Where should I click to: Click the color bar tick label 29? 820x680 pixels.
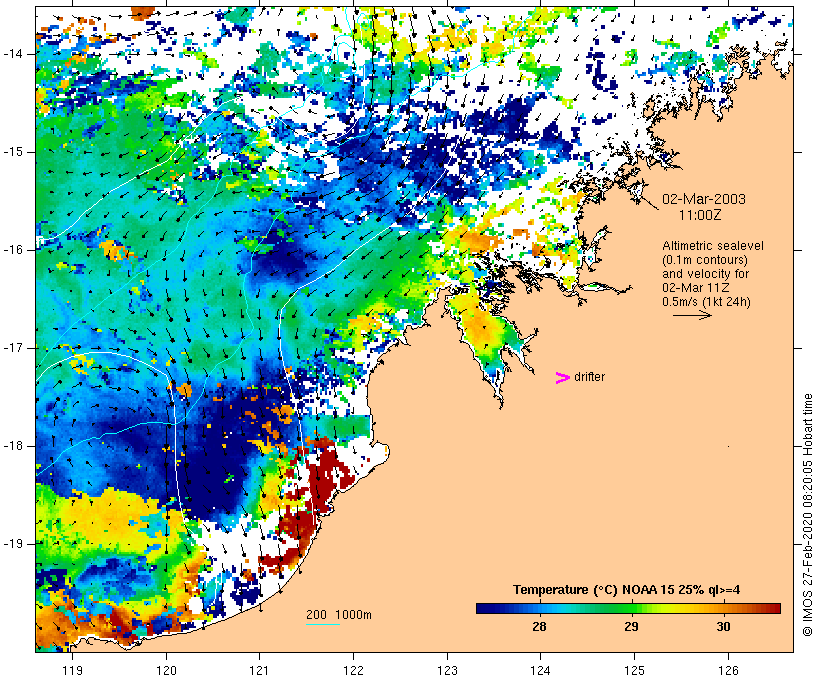point(631,627)
